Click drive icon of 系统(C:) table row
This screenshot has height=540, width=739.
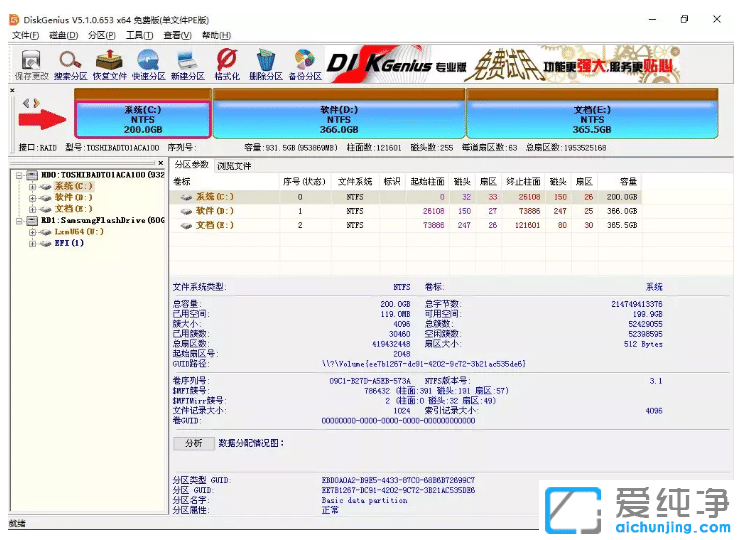tap(187, 197)
